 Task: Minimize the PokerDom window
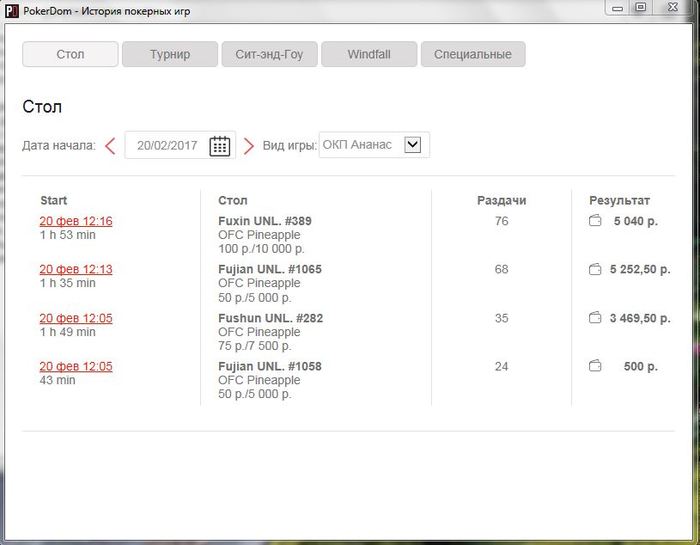(x=618, y=7)
